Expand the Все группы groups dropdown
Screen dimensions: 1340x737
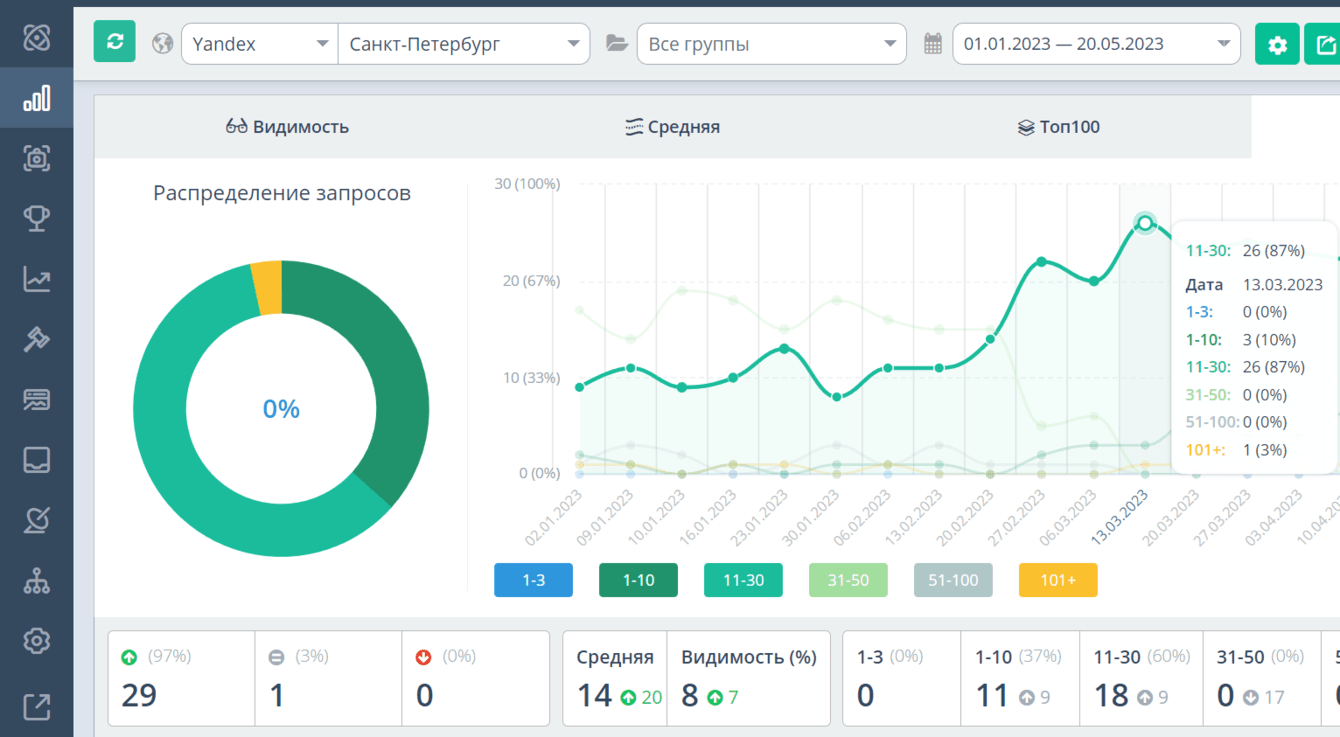[771, 43]
